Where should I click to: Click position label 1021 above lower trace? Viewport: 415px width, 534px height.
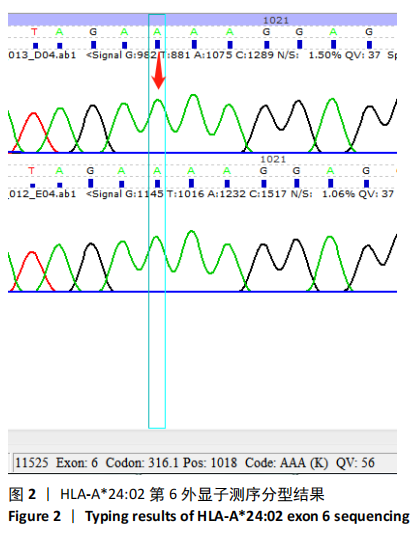pos(273,159)
